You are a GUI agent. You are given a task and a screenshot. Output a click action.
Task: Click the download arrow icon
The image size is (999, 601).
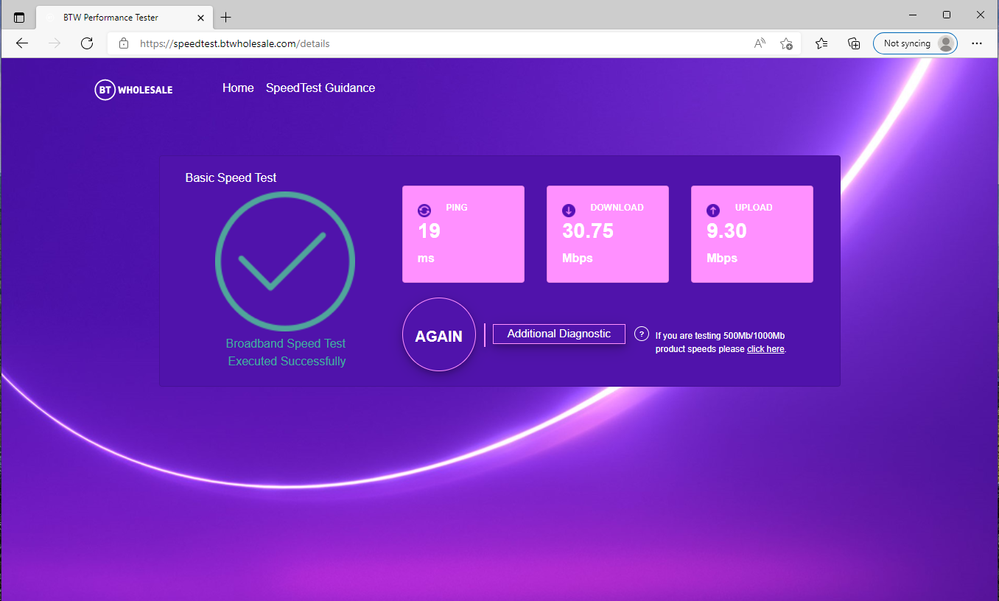click(569, 210)
